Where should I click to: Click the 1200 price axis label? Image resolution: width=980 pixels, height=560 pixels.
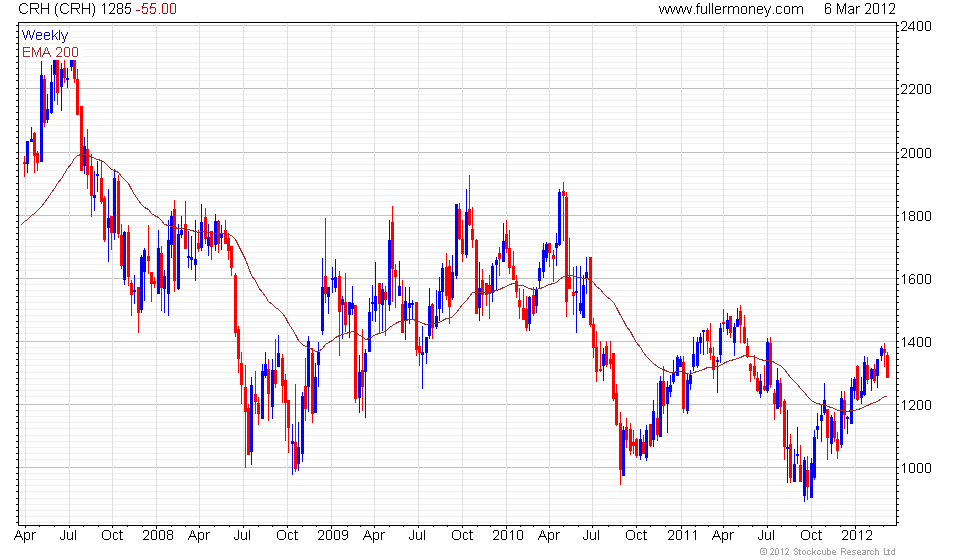(x=916, y=406)
